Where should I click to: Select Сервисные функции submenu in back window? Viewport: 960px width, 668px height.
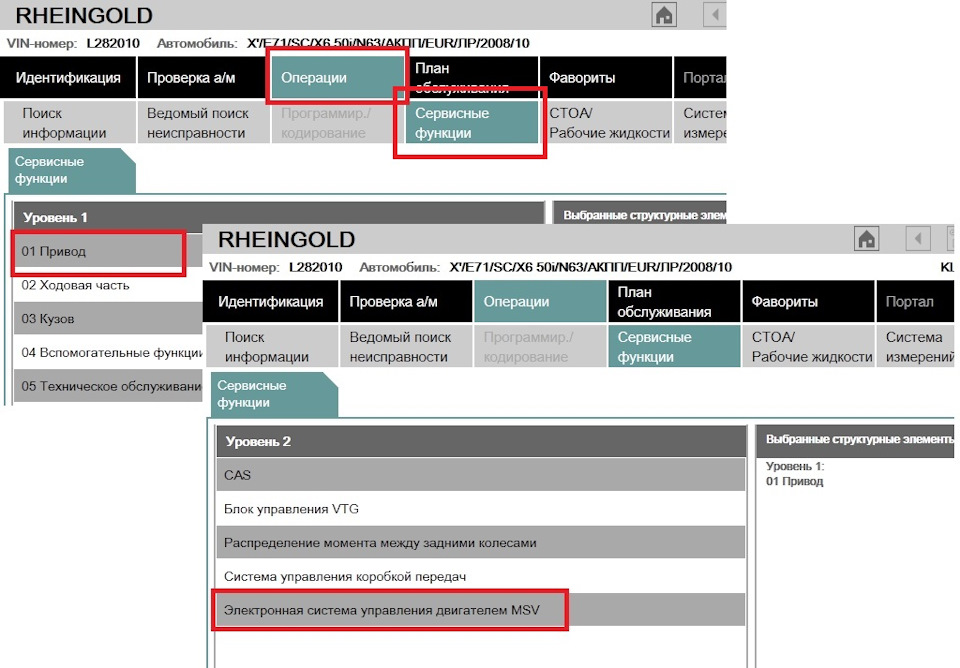471,122
